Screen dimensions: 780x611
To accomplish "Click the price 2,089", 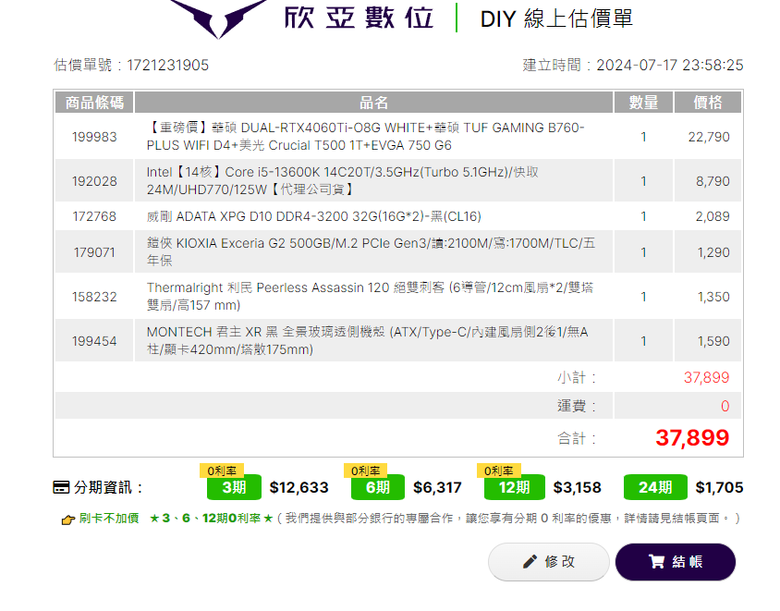I will (712, 216).
